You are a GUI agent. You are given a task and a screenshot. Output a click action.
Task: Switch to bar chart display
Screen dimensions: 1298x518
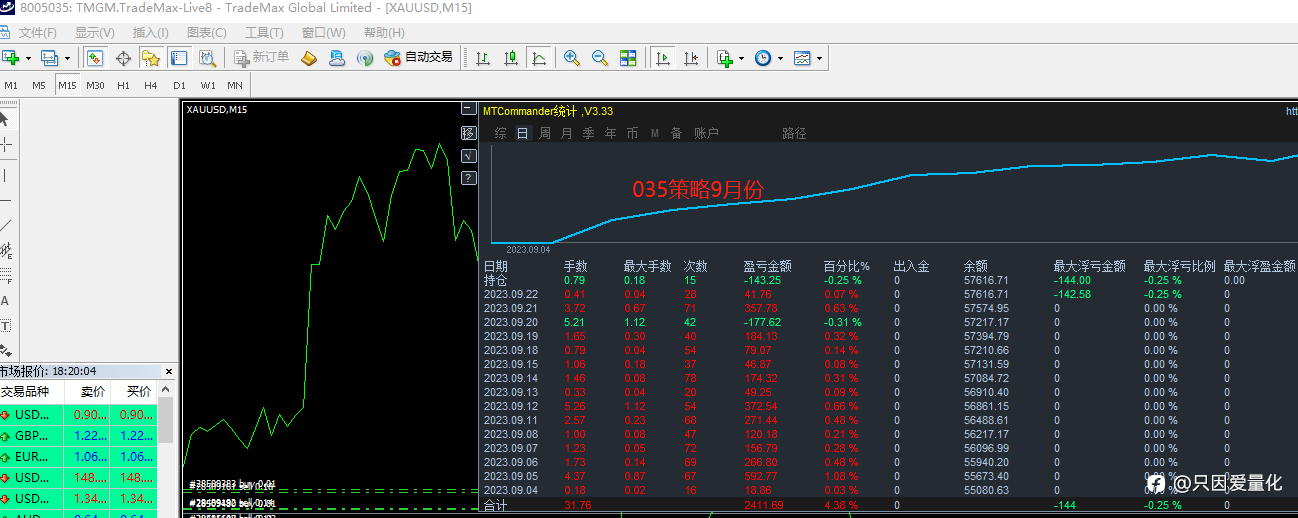483,58
